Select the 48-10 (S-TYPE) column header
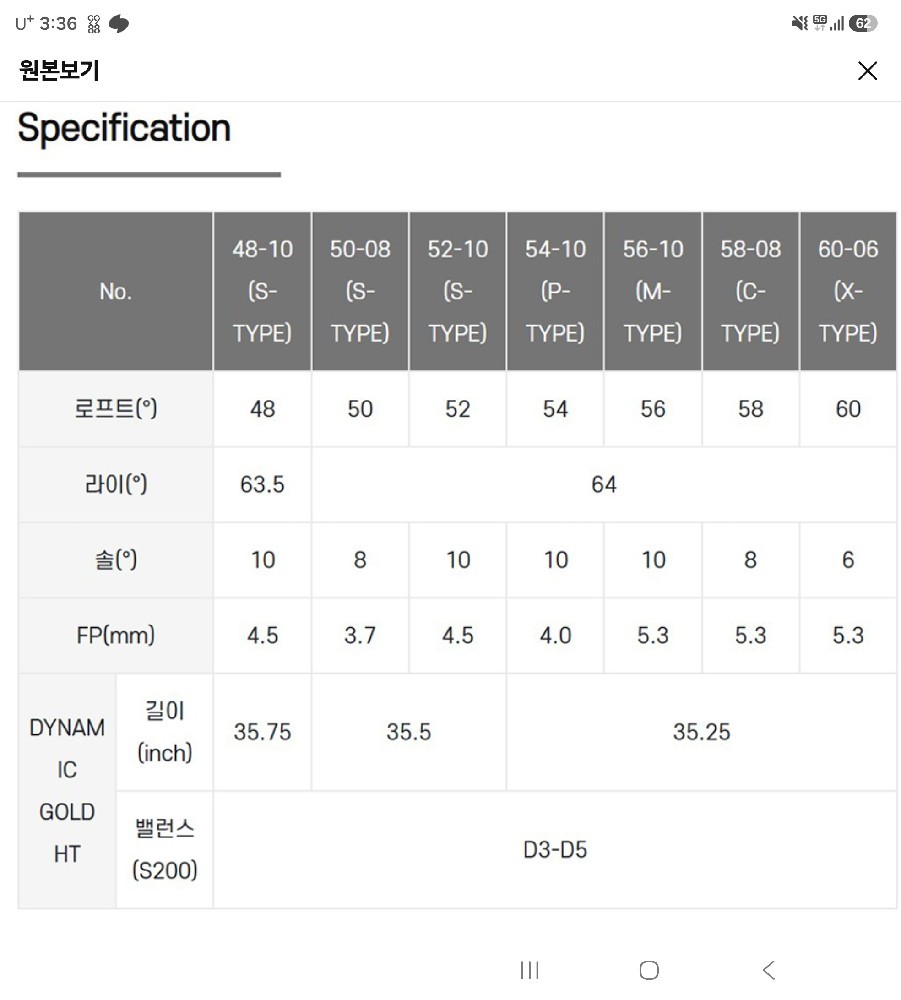Screen dimensions: 901x1000 pos(262,291)
